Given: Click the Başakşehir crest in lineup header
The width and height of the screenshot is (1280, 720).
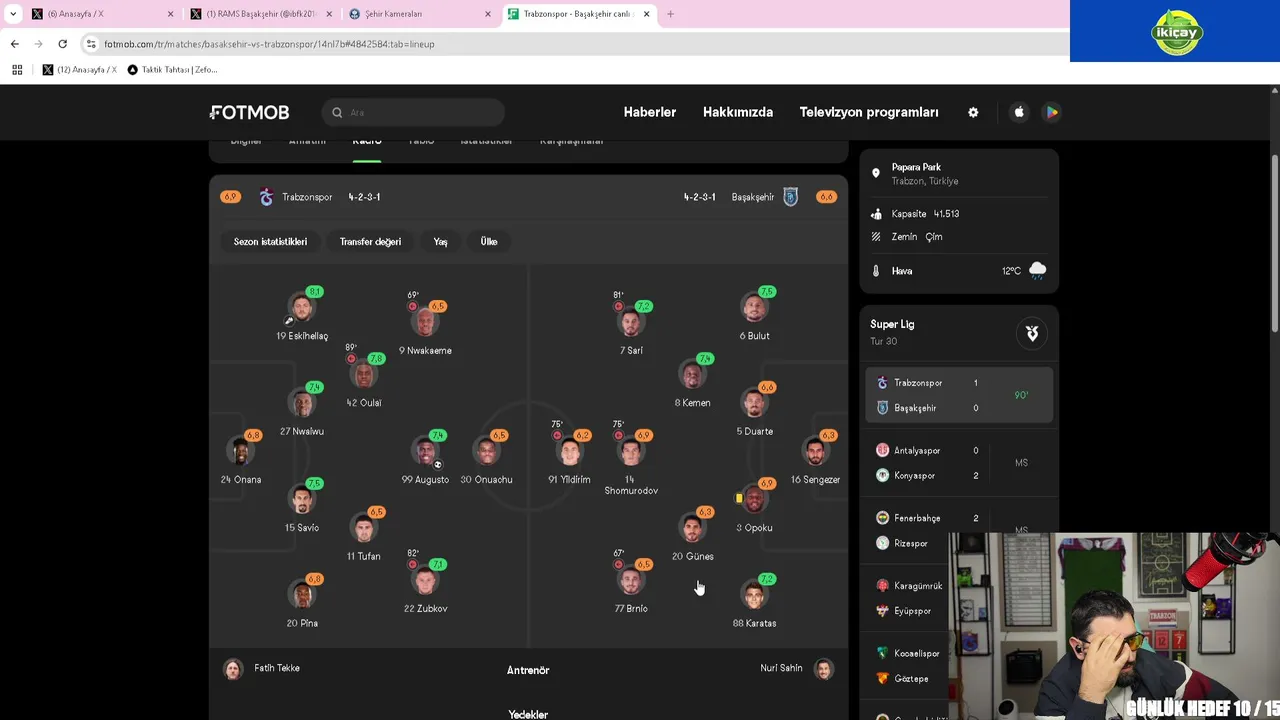Looking at the screenshot, I should click(790, 197).
